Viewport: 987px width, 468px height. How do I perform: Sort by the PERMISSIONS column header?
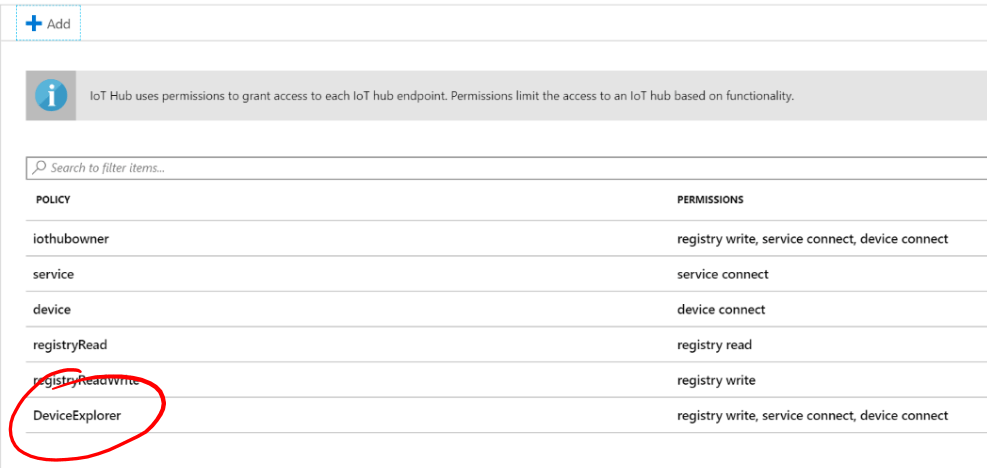710,200
